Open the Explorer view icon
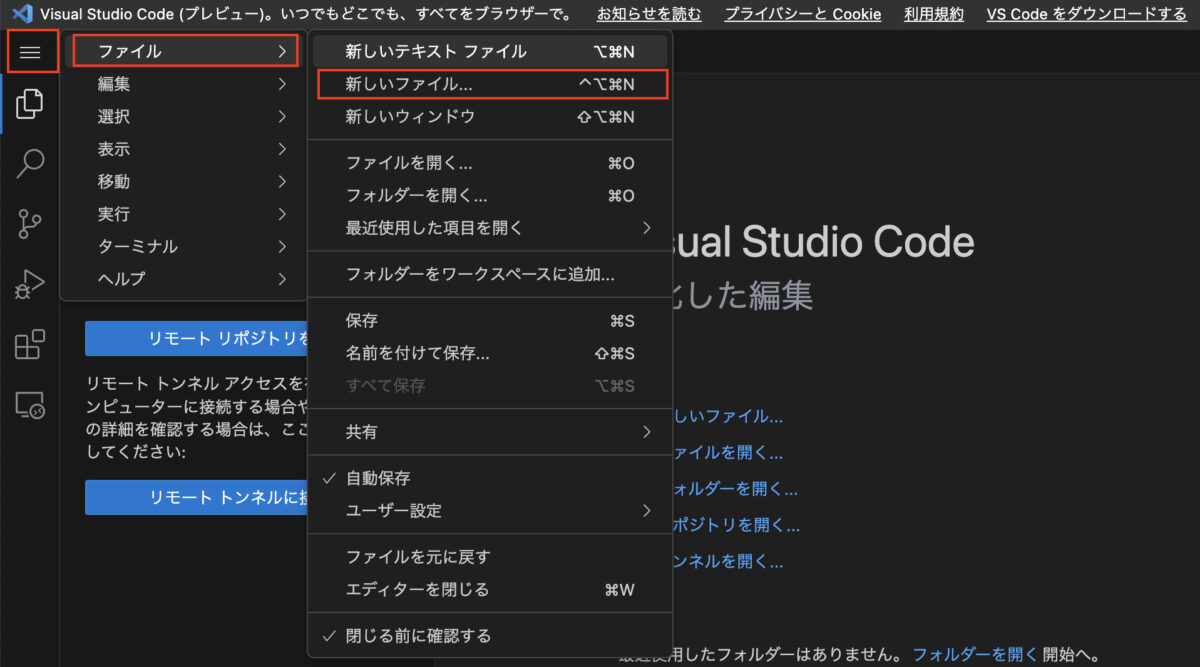Image resolution: width=1200 pixels, height=667 pixels. click(x=30, y=103)
